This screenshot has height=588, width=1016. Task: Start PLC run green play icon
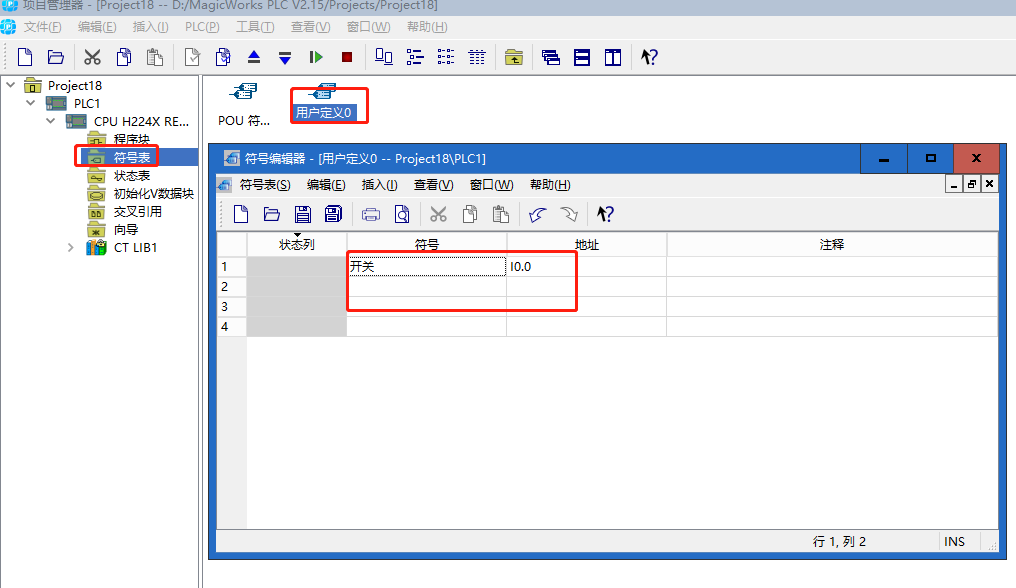tap(316, 57)
